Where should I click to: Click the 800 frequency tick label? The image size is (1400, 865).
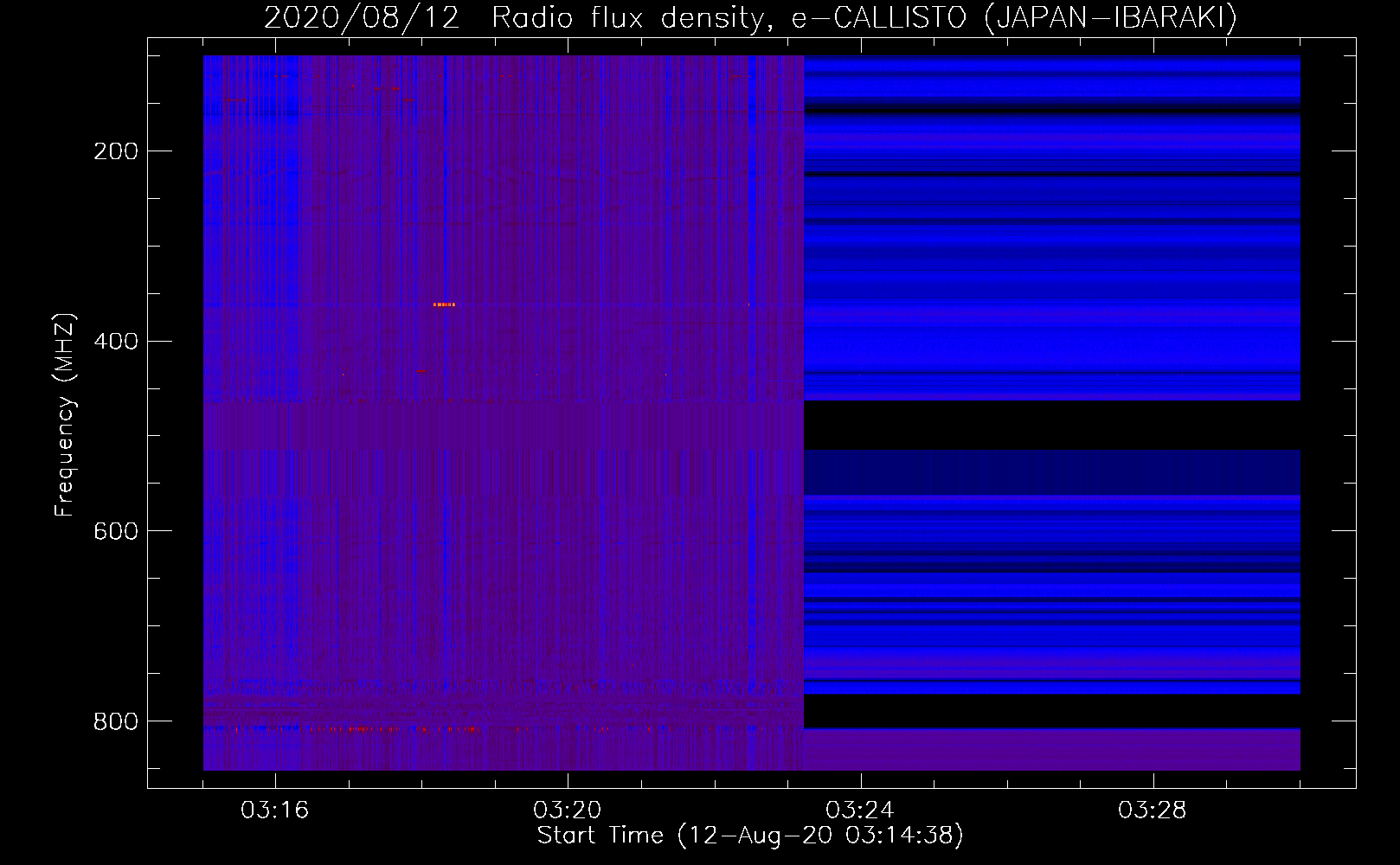coord(116,721)
